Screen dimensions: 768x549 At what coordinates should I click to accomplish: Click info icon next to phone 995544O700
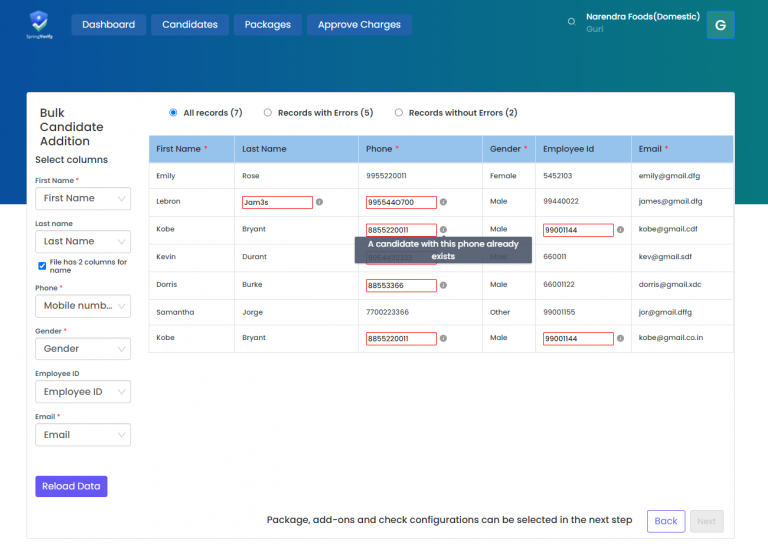[x=443, y=202]
